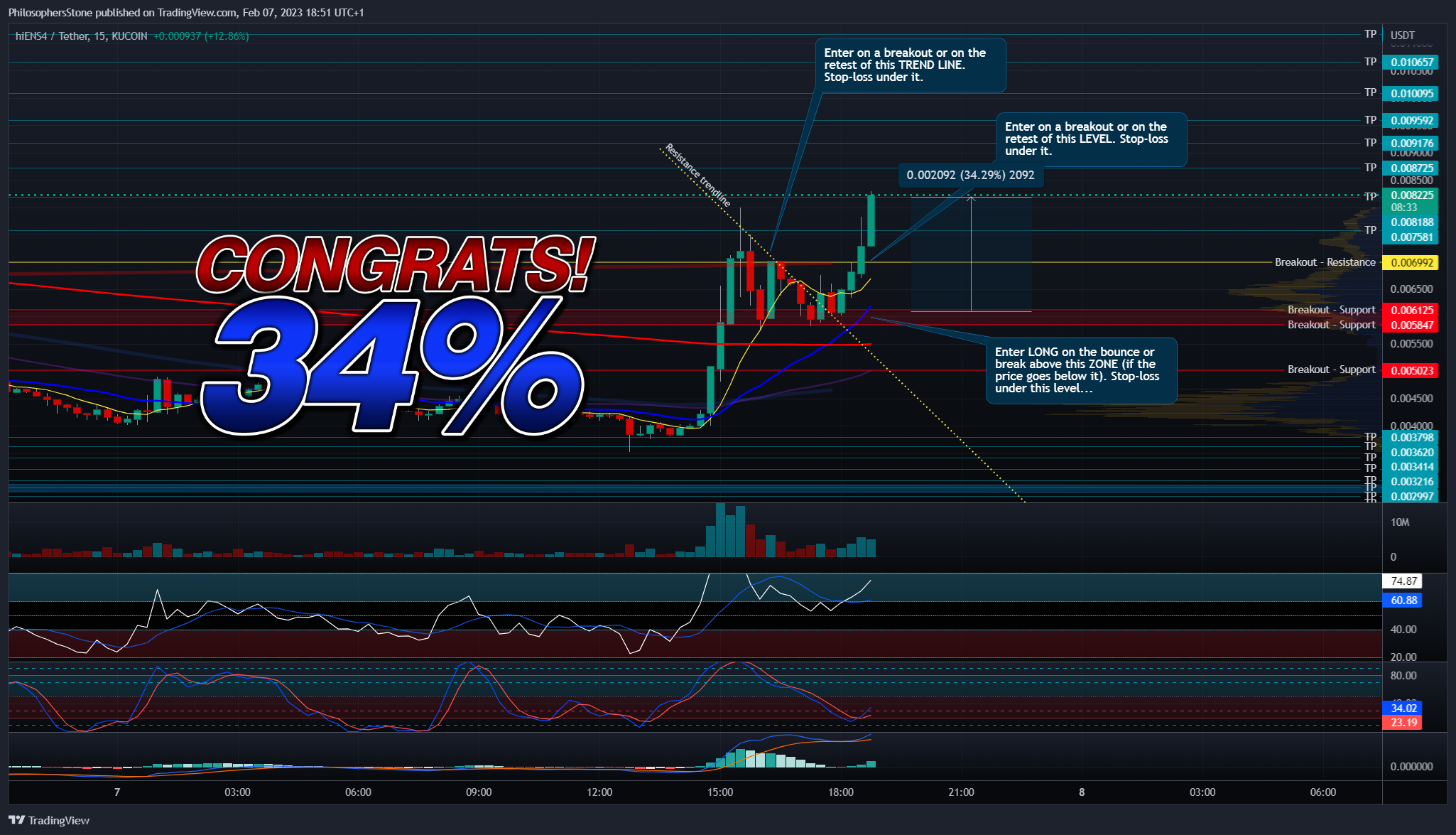Click the 0.000000 MACD scale value

(1411, 766)
